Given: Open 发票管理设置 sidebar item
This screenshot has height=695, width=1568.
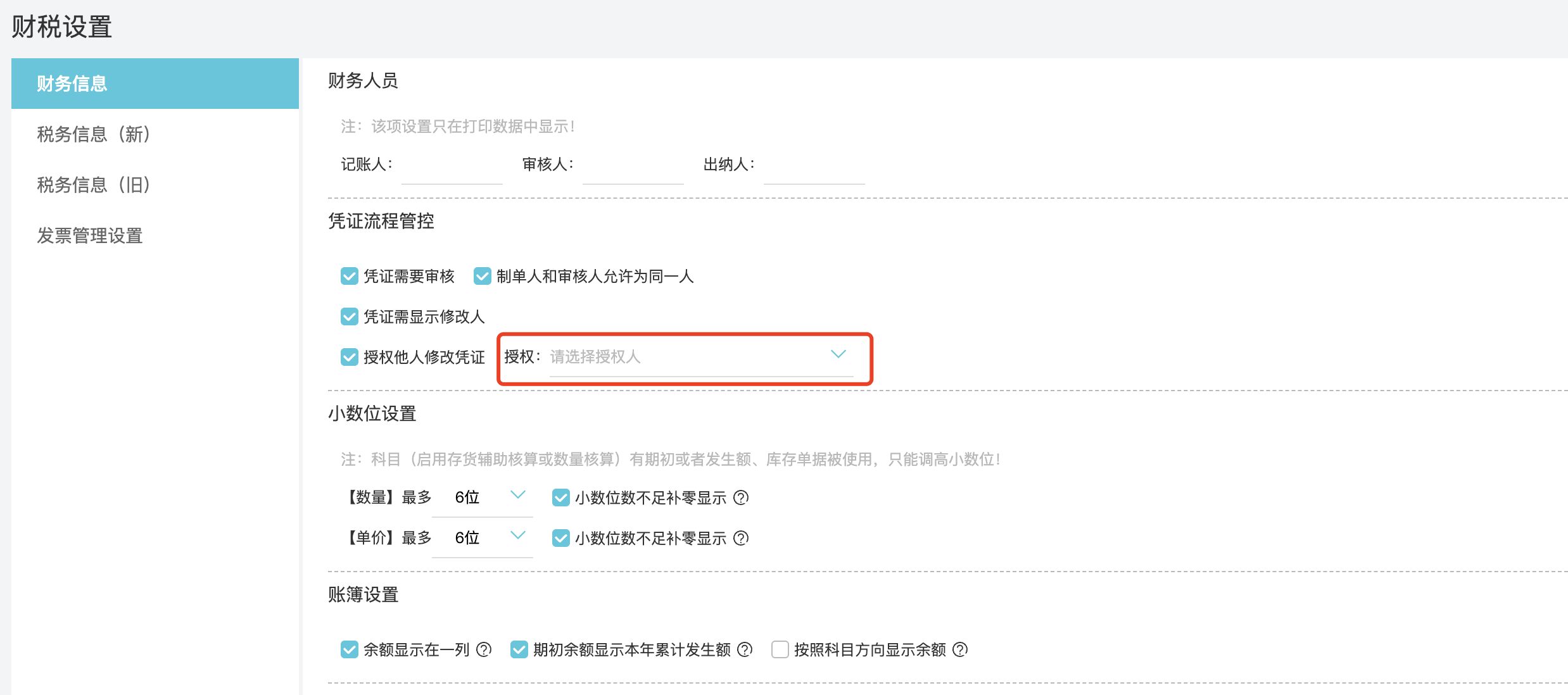Looking at the screenshot, I should click(x=89, y=235).
